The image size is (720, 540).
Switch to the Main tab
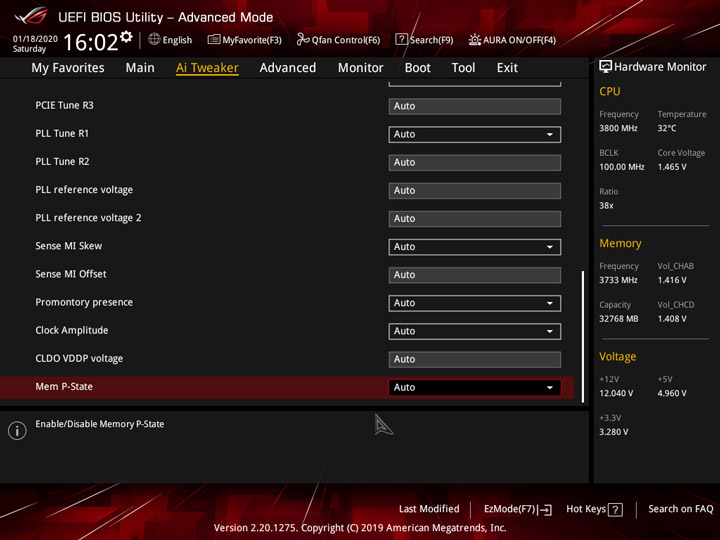[140, 68]
